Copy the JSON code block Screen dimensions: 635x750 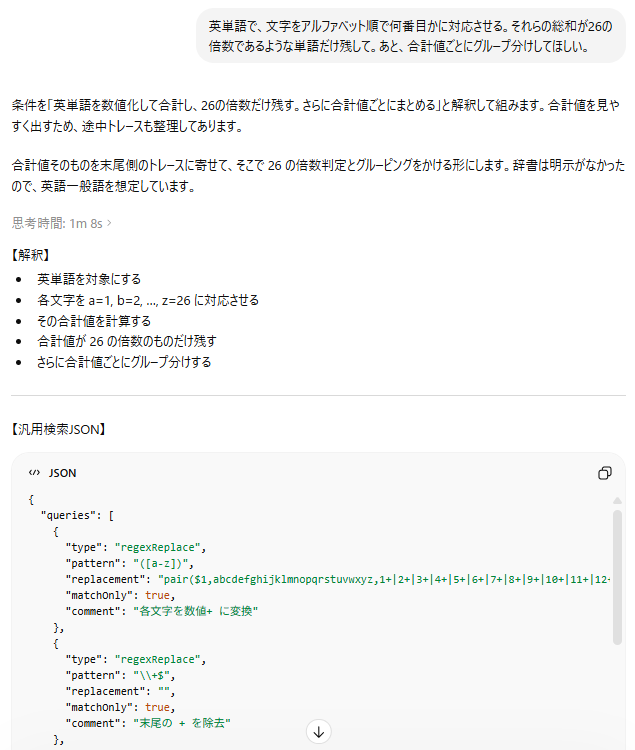tap(604, 473)
